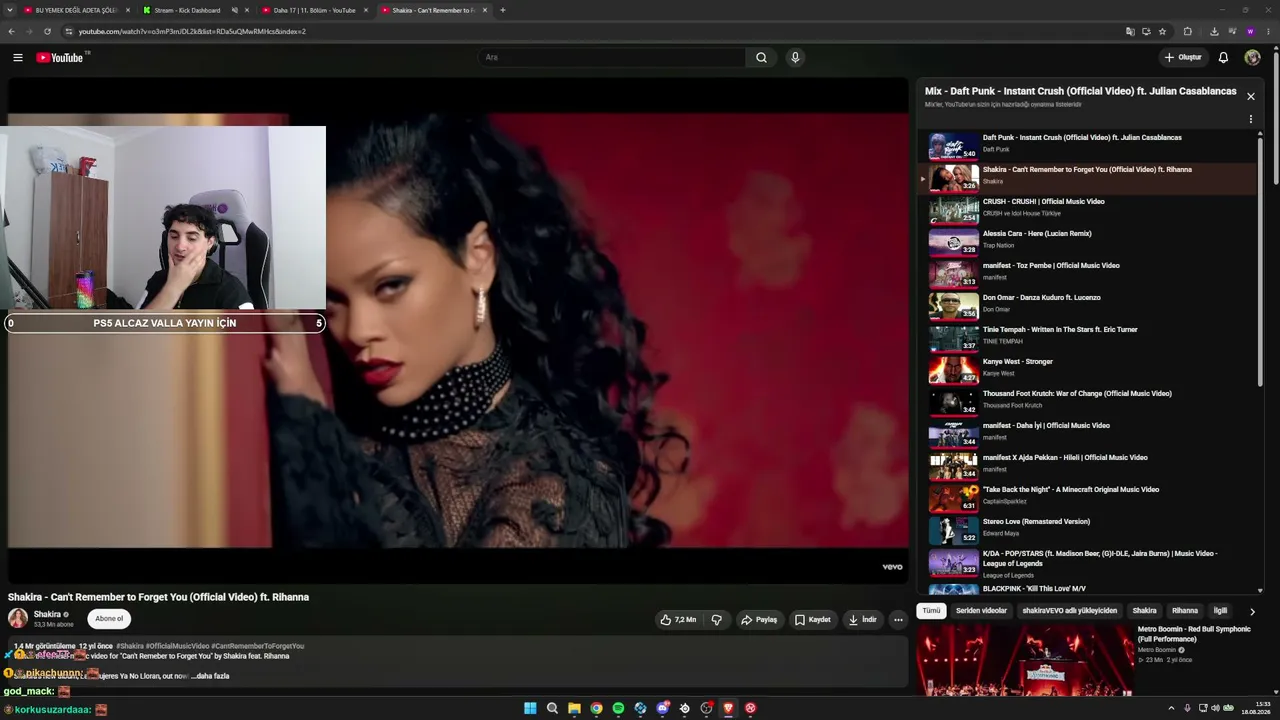Click the media control icon in browser toolbar

(1232, 31)
